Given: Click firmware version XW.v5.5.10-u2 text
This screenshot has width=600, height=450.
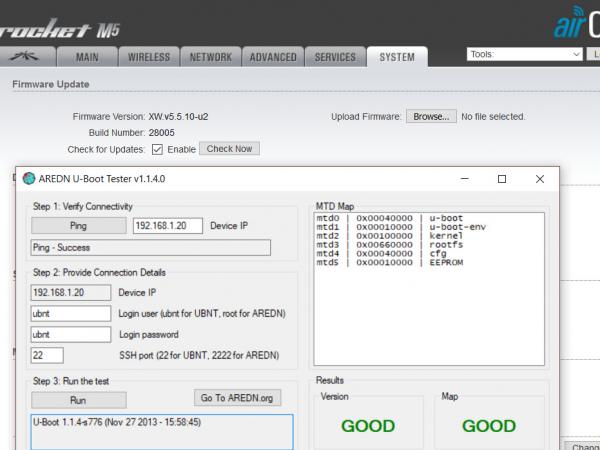Looking at the screenshot, I should click(x=178, y=117).
